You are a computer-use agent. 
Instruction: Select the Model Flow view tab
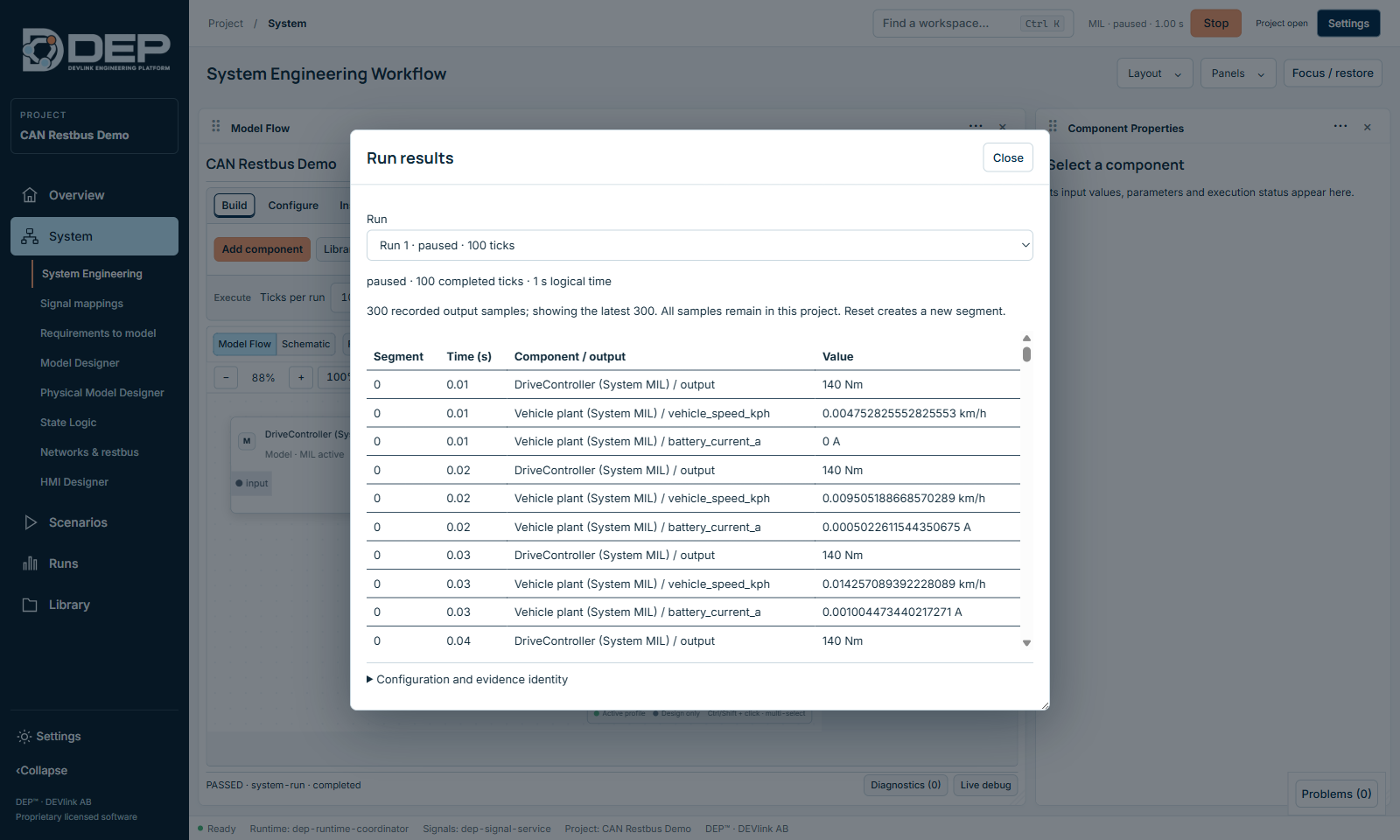[x=245, y=344]
